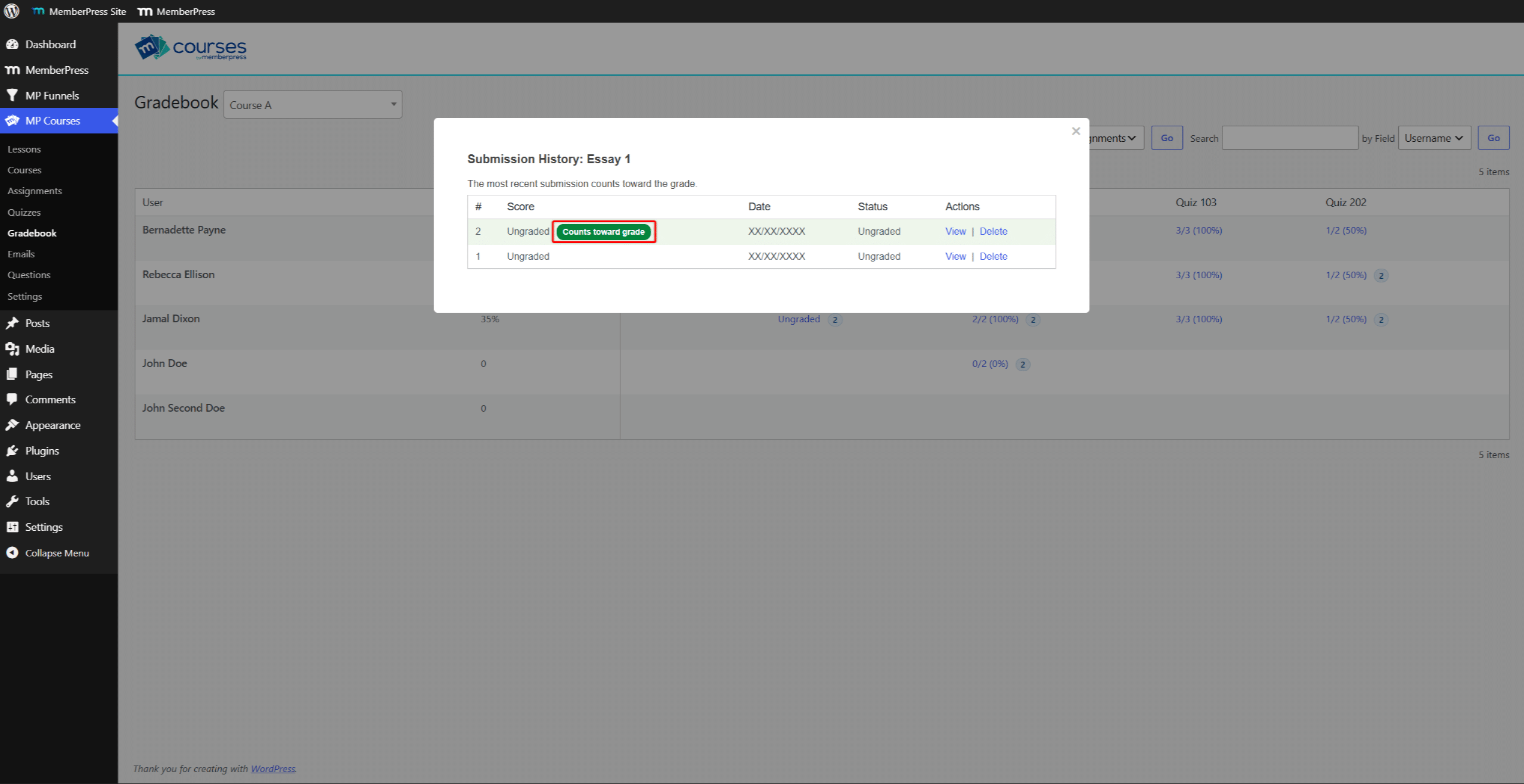This screenshot has width=1524, height=784.
Task: Click the MemberPress courses logo
Action: 191,48
